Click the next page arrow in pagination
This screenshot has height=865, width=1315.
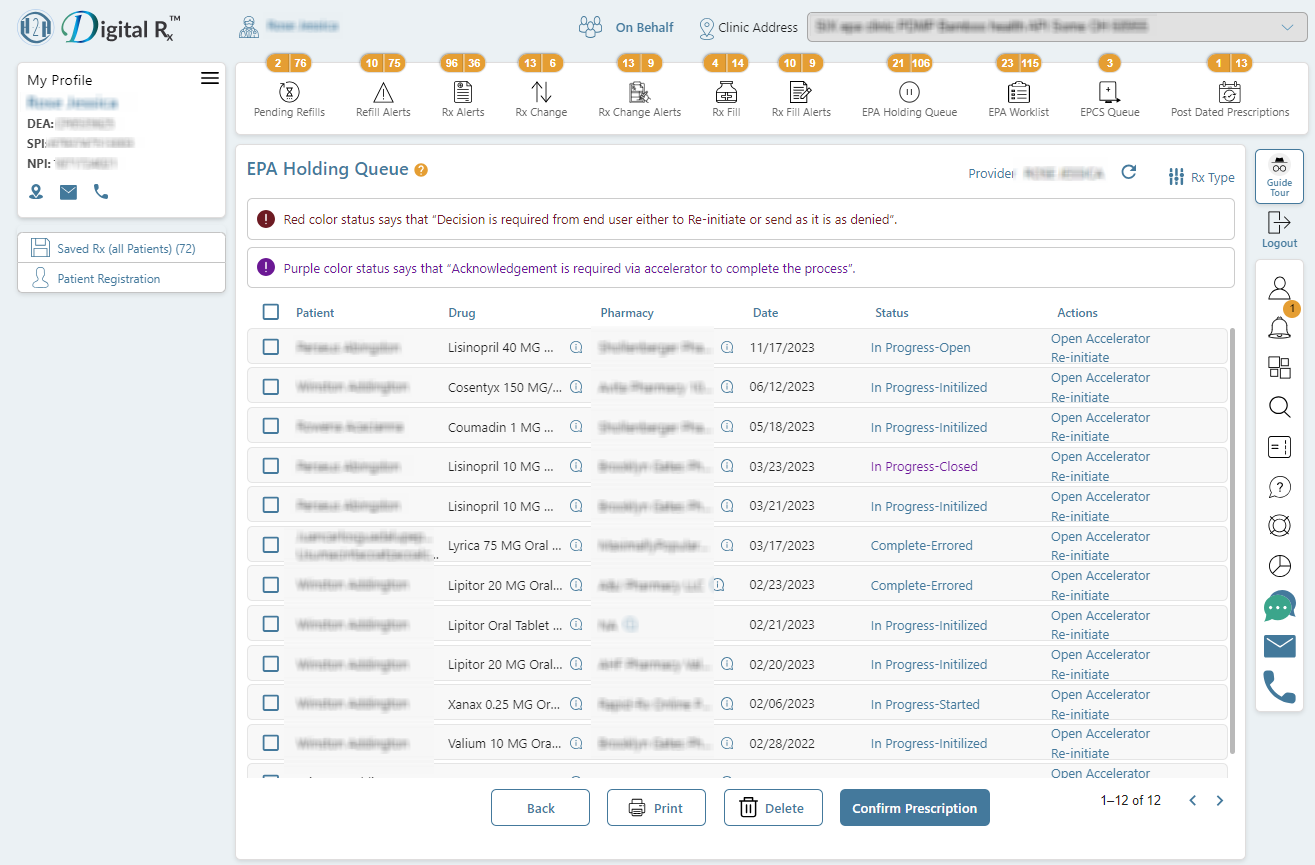[1219, 800]
